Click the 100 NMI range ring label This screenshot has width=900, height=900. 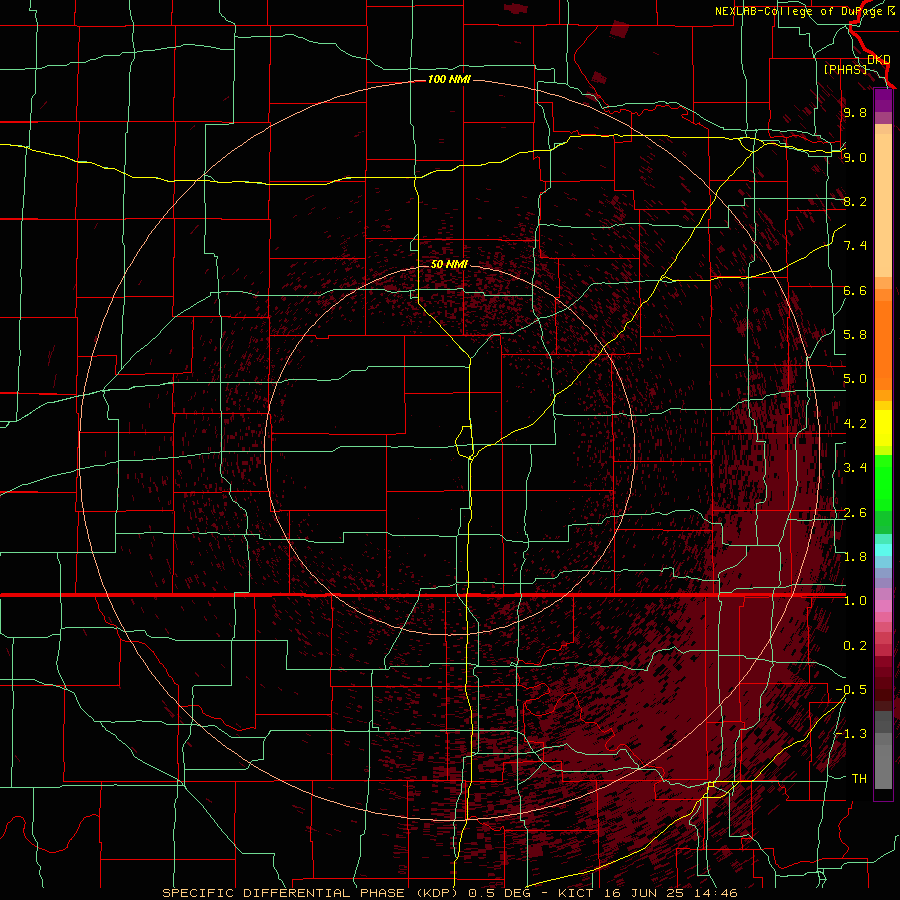[x=449, y=79]
